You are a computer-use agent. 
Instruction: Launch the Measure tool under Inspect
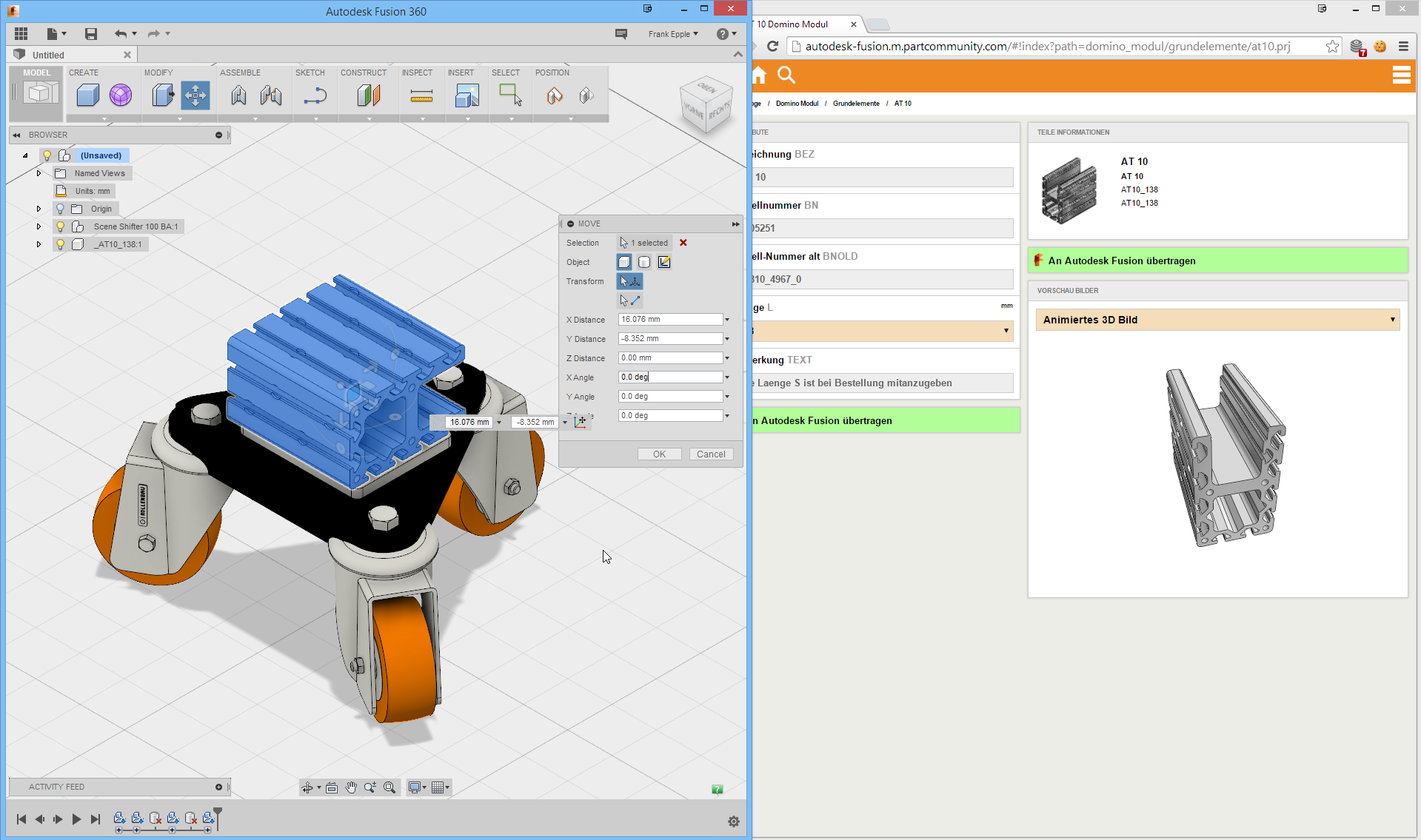[x=421, y=95]
